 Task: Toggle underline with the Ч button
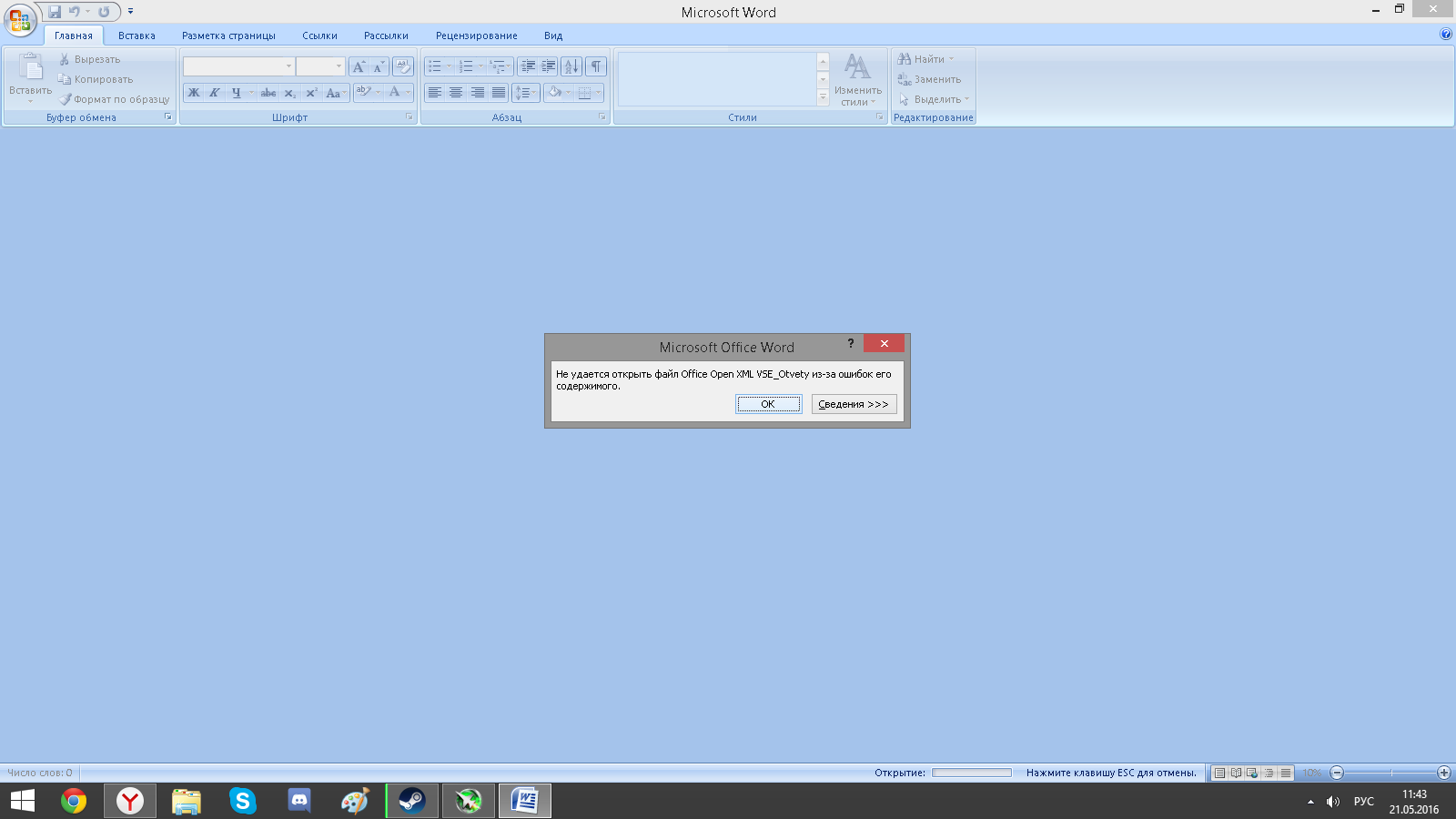pyautogui.click(x=237, y=93)
